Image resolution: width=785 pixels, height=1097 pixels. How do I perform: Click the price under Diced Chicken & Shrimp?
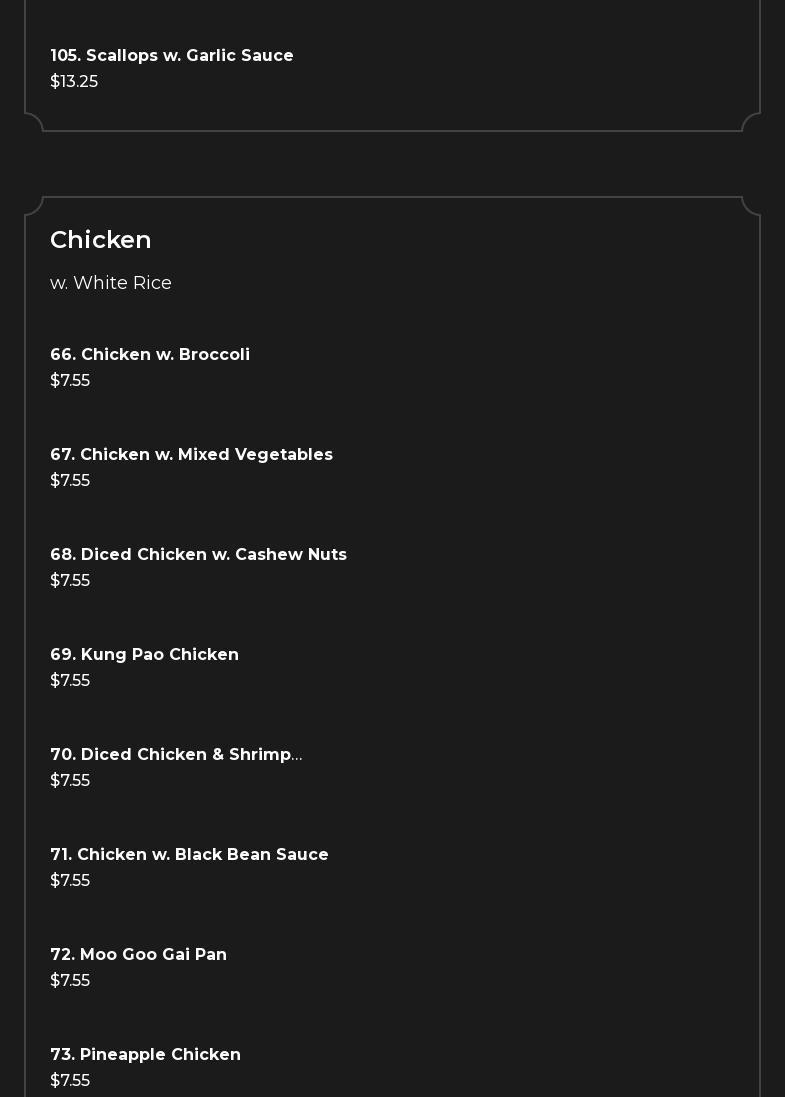[70, 780]
